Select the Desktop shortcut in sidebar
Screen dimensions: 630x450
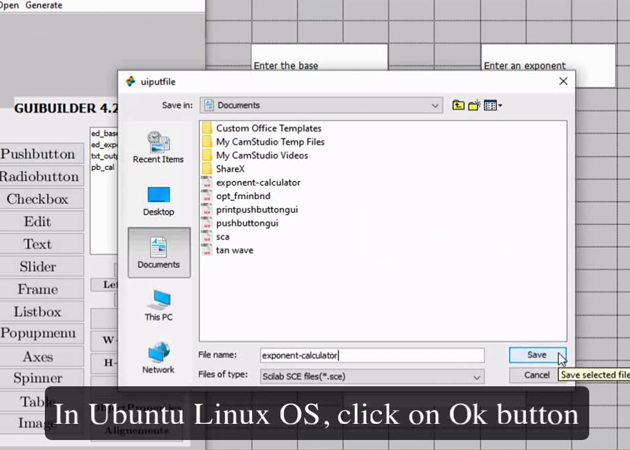click(158, 200)
